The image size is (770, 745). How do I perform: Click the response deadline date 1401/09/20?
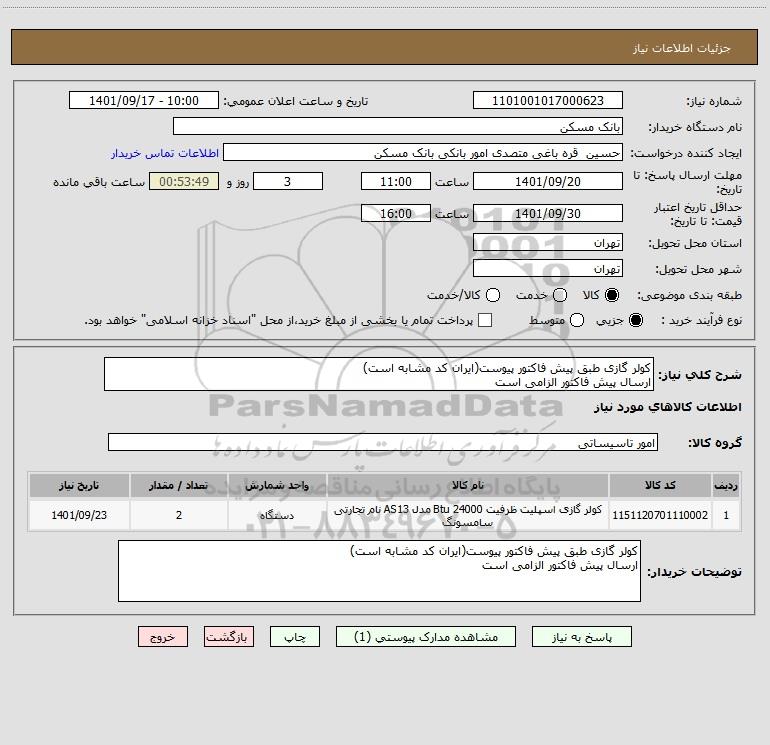[x=548, y=181]
